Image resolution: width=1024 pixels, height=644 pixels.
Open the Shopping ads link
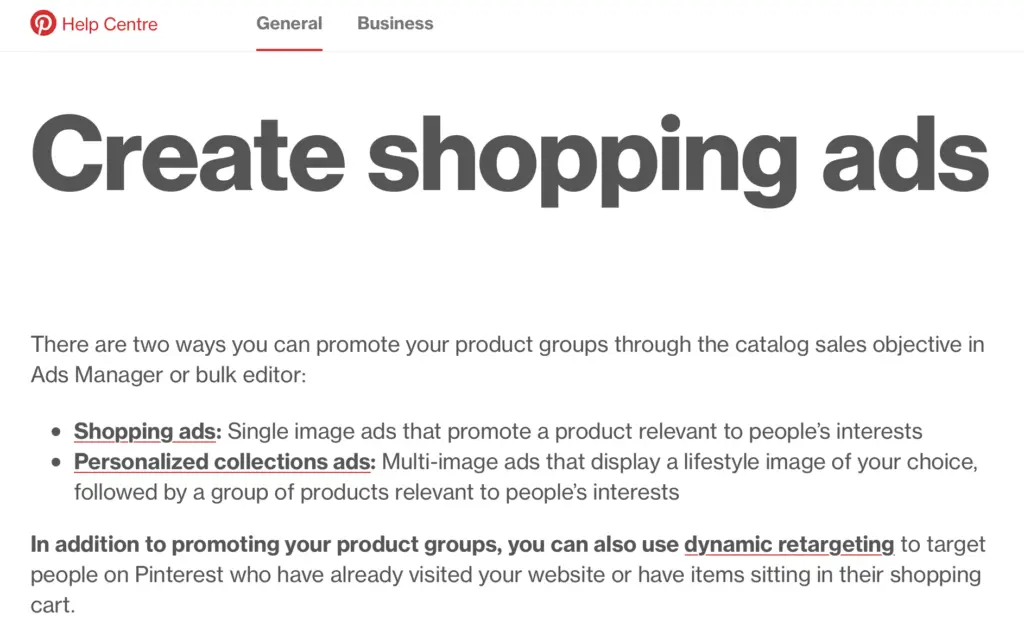pyautogui.click(x=144, y=432)
